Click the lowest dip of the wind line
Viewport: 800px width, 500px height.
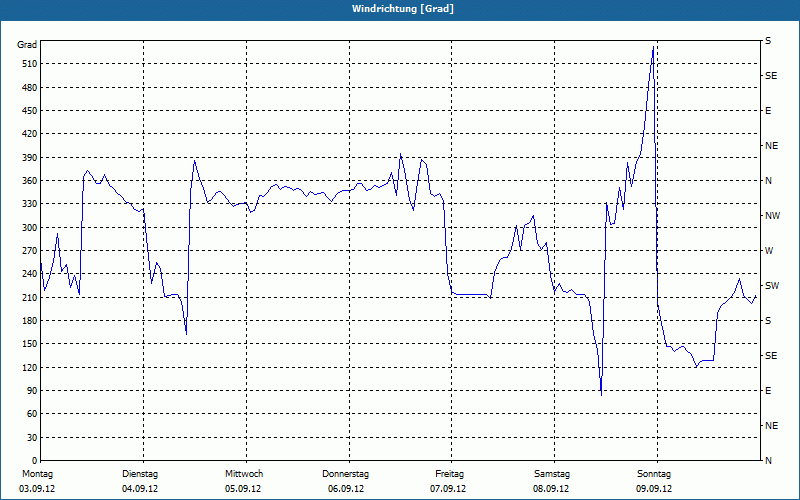(x=602, y=395)
